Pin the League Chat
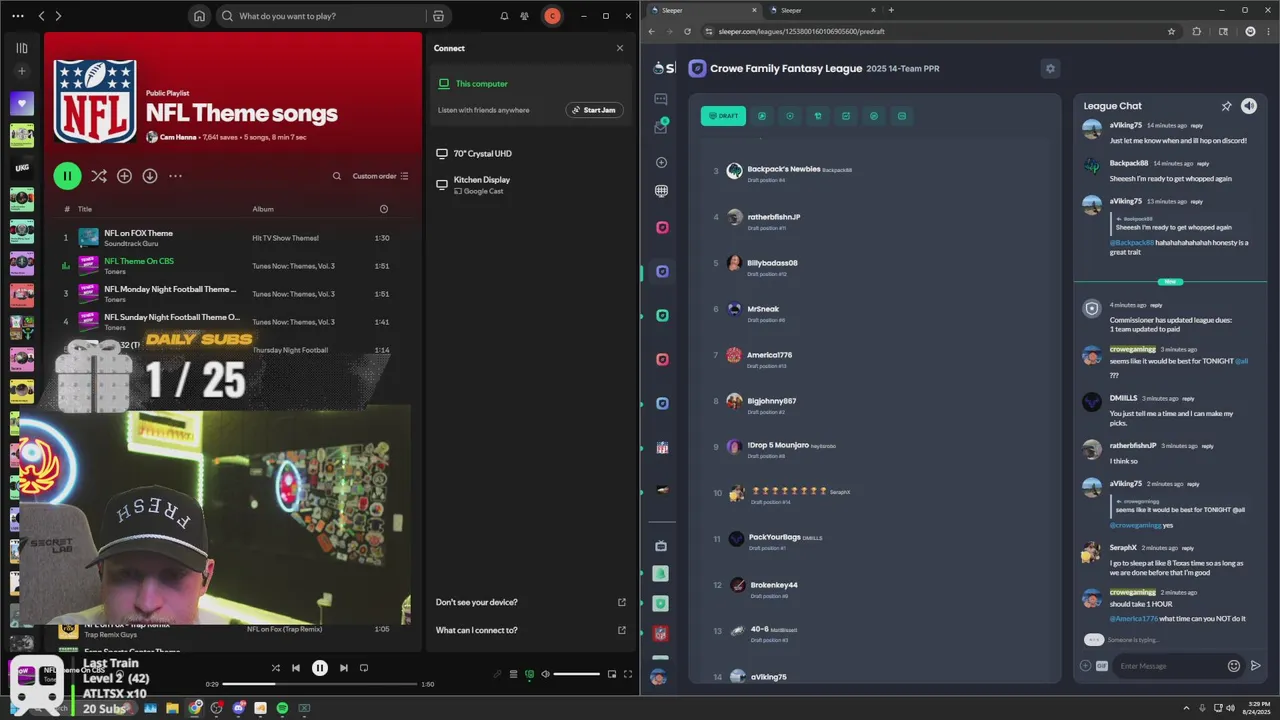 [x=1226, y=106]
